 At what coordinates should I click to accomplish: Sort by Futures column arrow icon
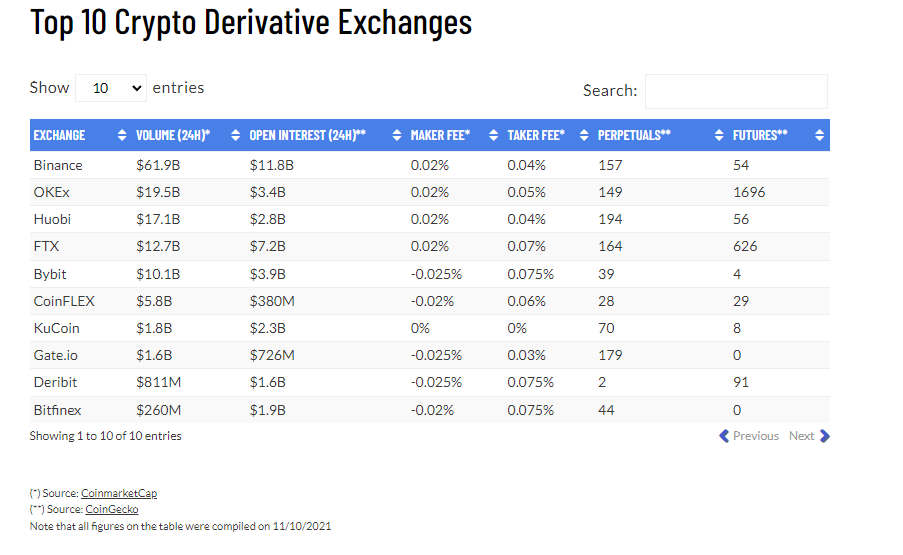[x=819, y=136]
